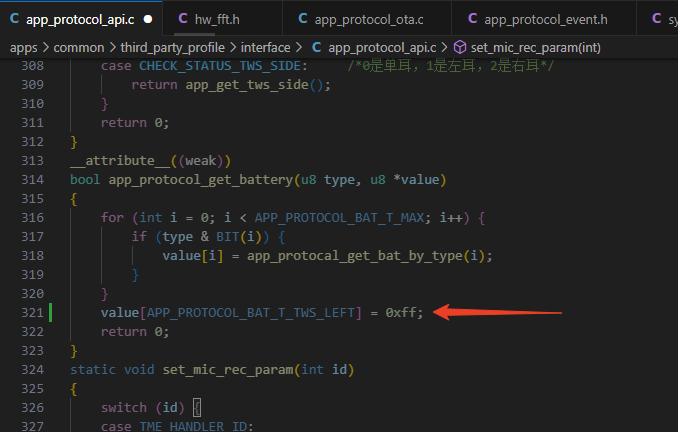Click app_protocal_get_bat_by_type call
This screenshot has width=678, height=432.
[x=355, y=256]
